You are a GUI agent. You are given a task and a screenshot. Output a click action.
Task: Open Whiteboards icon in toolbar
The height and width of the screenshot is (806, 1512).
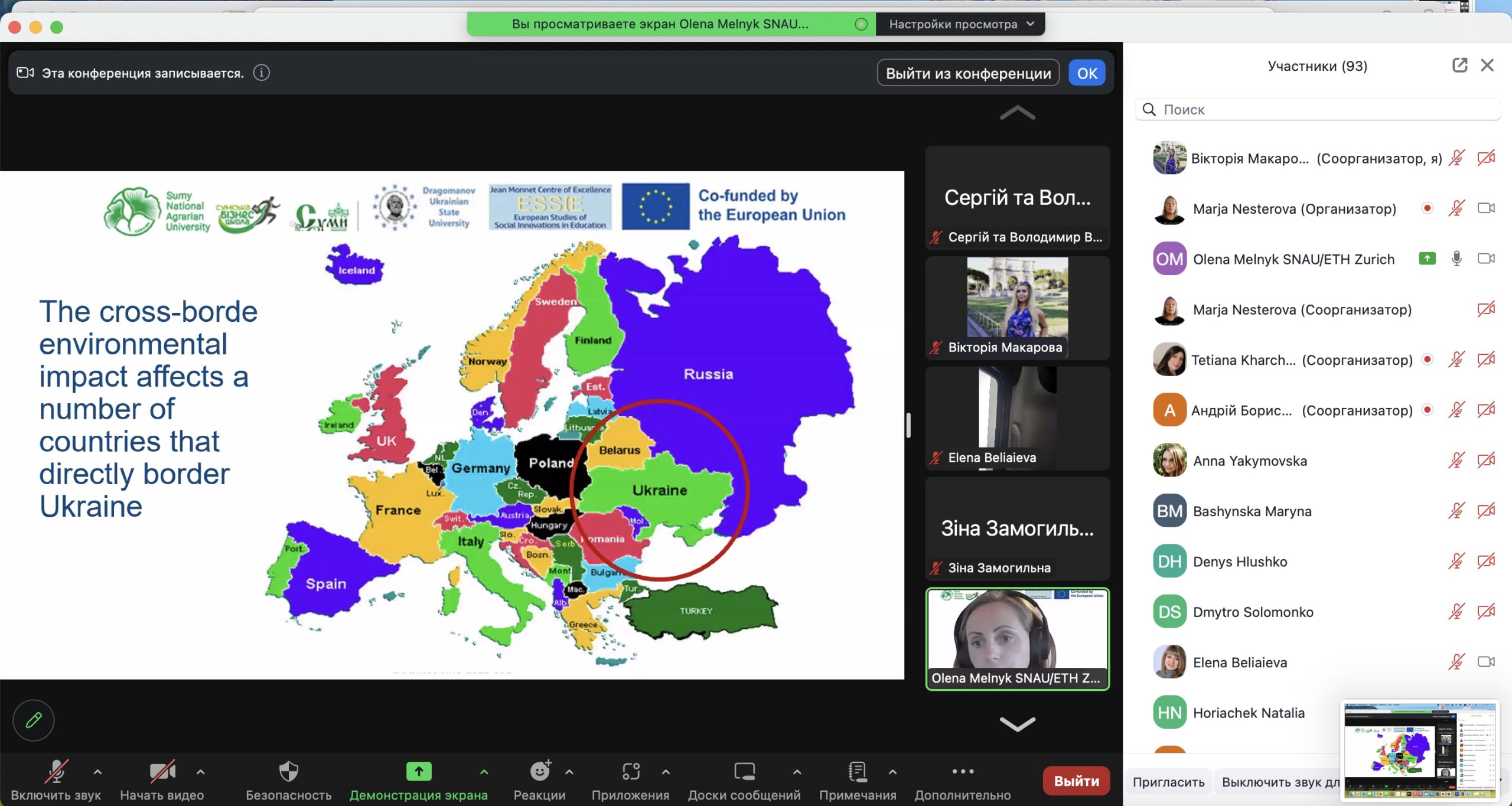(744, 771)
